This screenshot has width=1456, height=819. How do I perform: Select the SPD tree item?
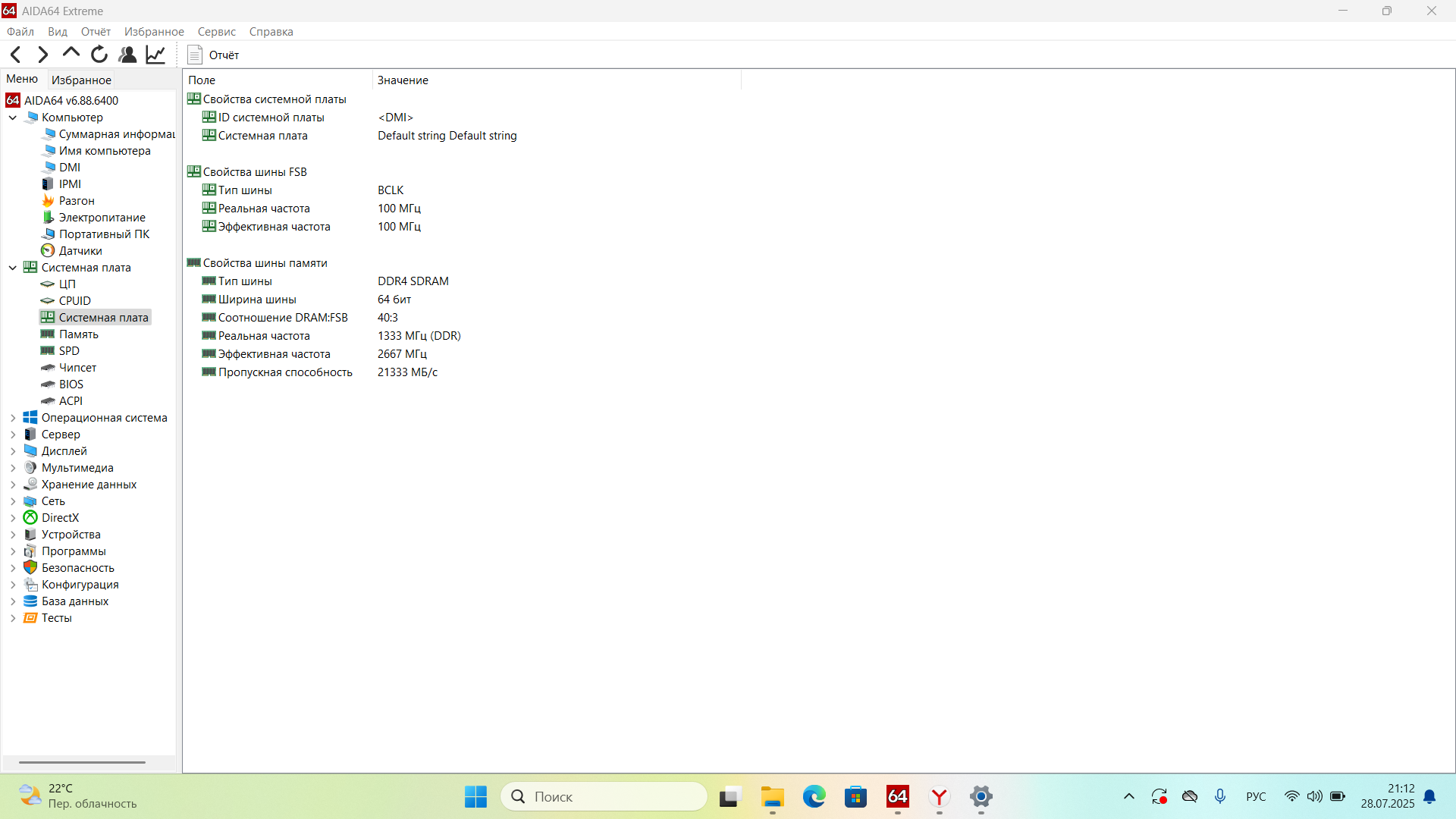tap(69, 351)
